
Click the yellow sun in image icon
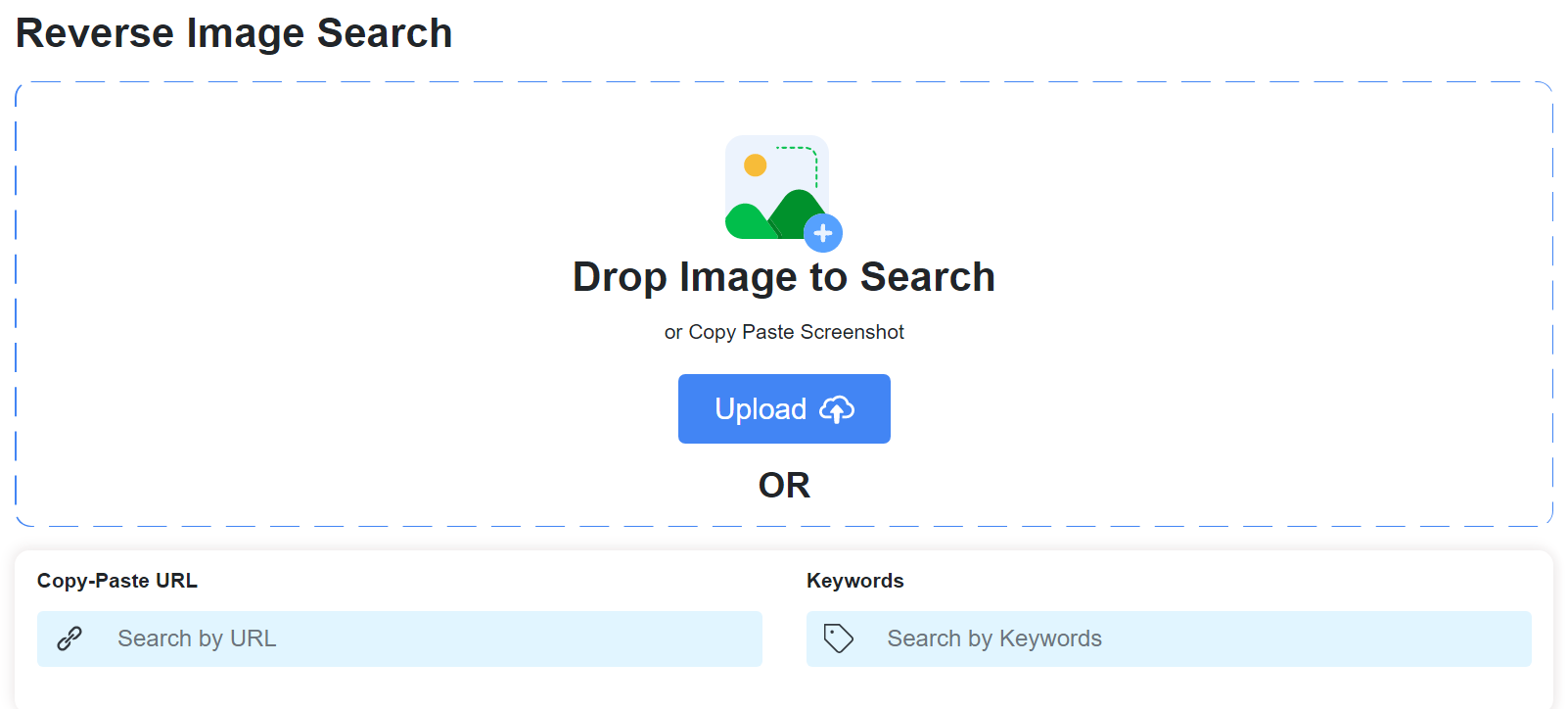tap(756, 165)
